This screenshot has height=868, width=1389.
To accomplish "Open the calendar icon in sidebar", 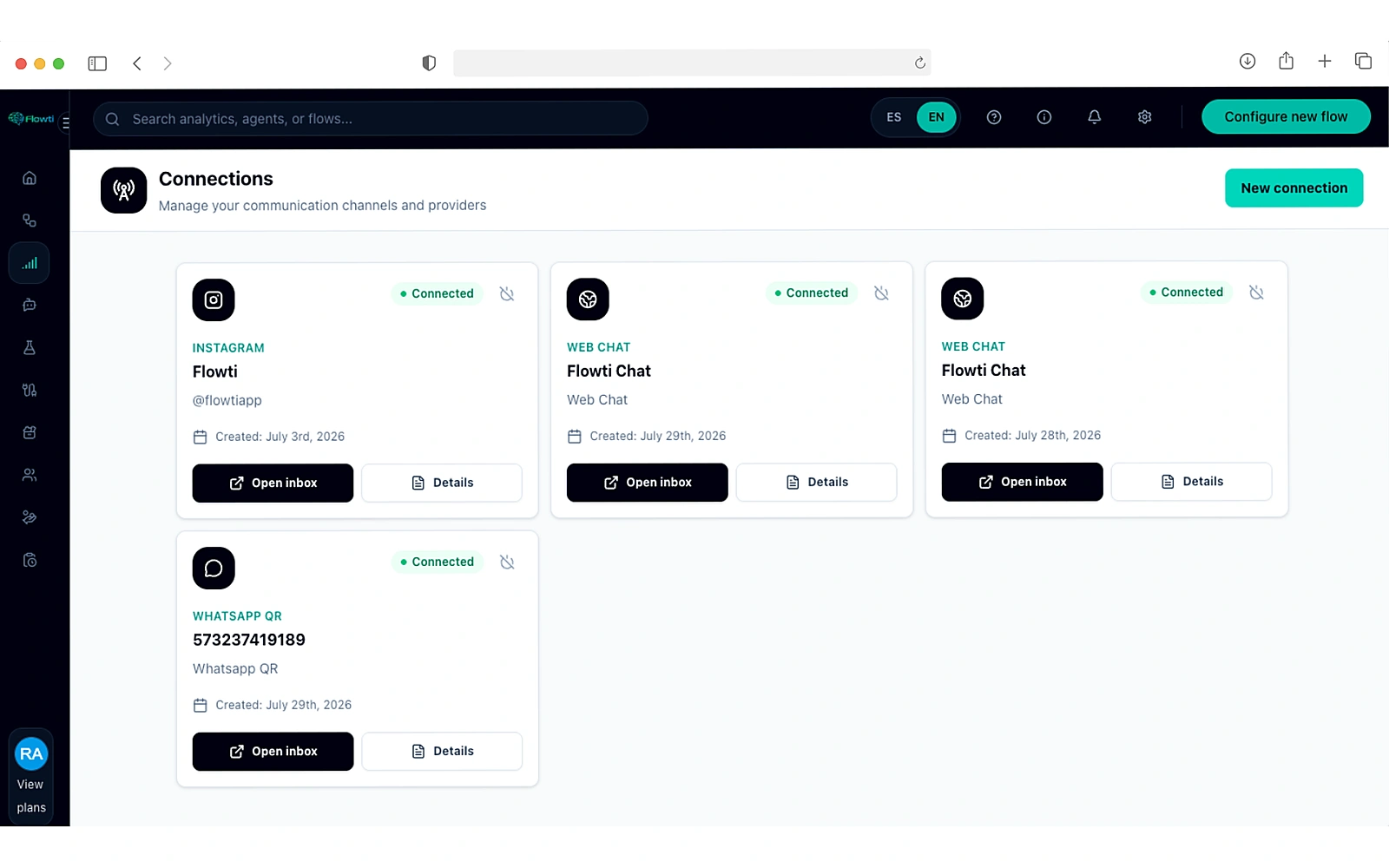I will click(x=30, y=432).
